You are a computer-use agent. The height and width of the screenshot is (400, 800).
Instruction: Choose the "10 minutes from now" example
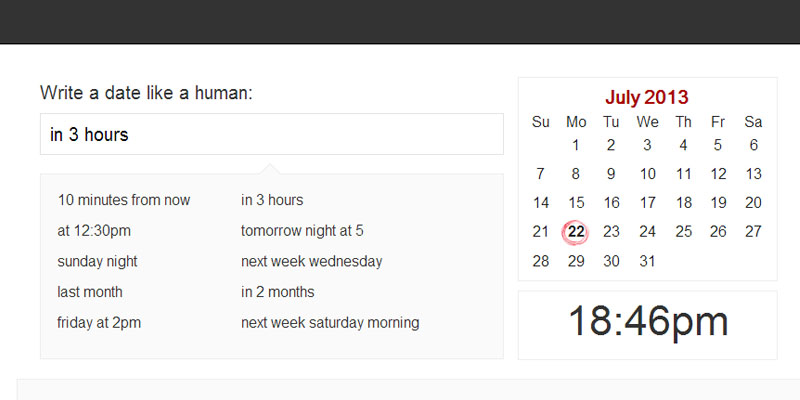[x=124, y=200]
